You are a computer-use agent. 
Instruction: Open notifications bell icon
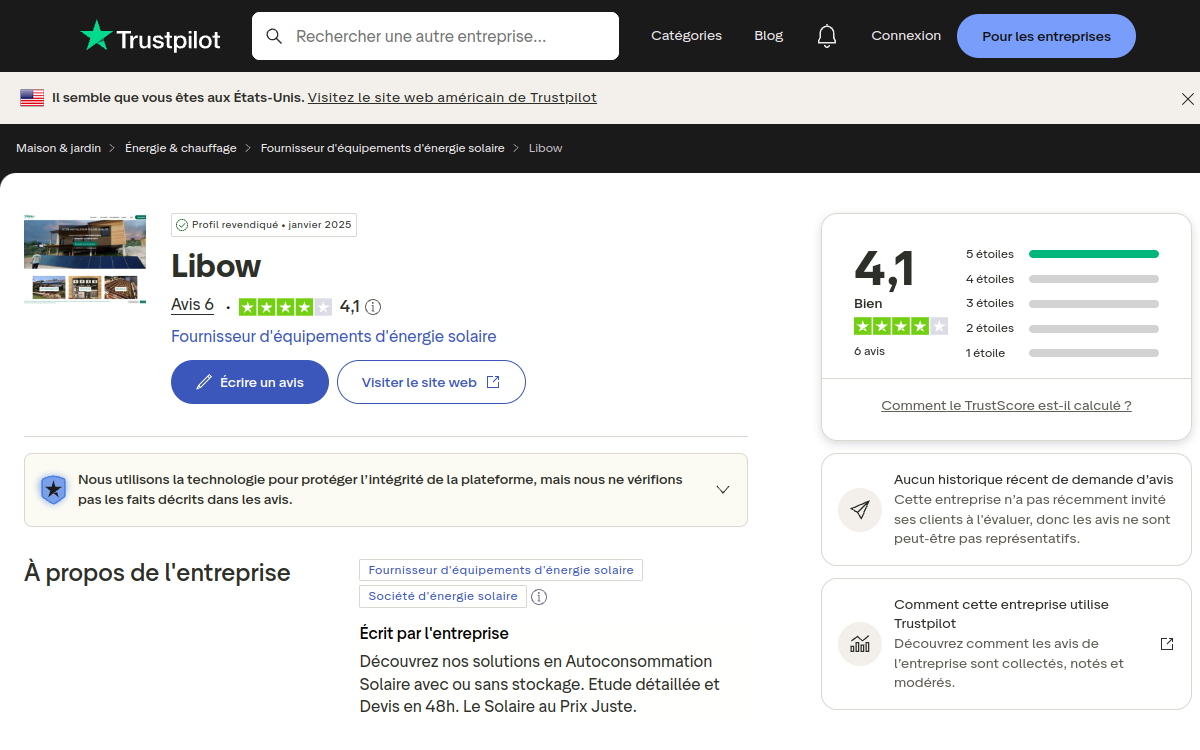tap(826, 36)
